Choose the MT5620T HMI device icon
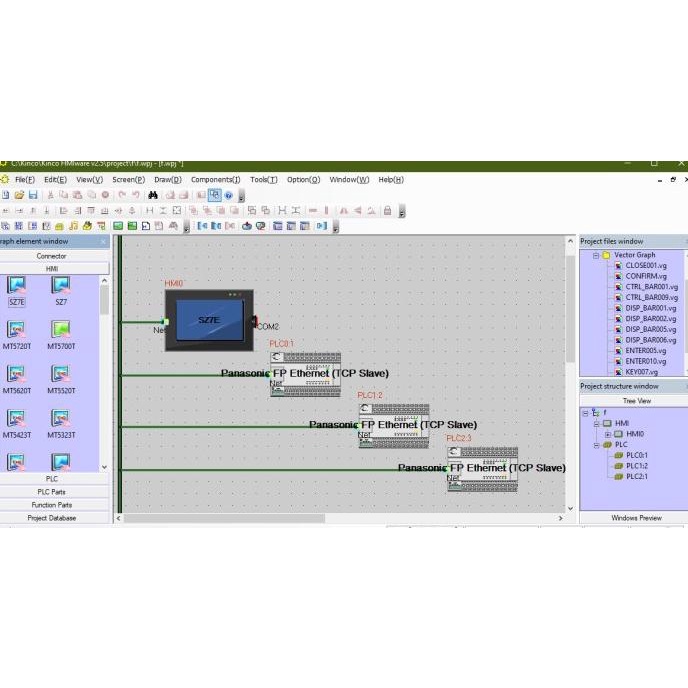The image size is (688, 688). 17,375
